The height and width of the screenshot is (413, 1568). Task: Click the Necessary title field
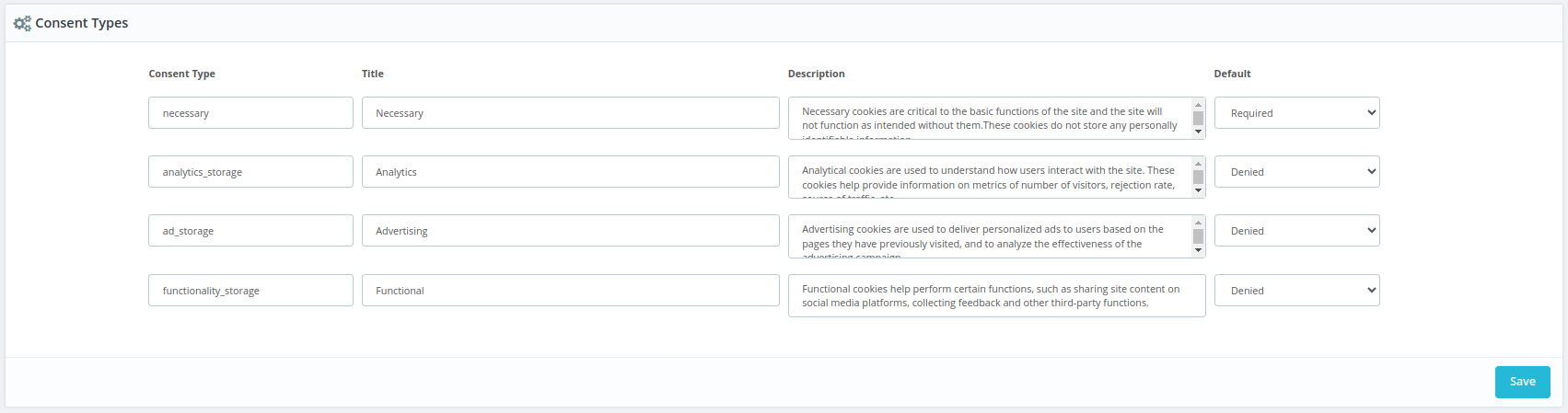pos(570,113)
